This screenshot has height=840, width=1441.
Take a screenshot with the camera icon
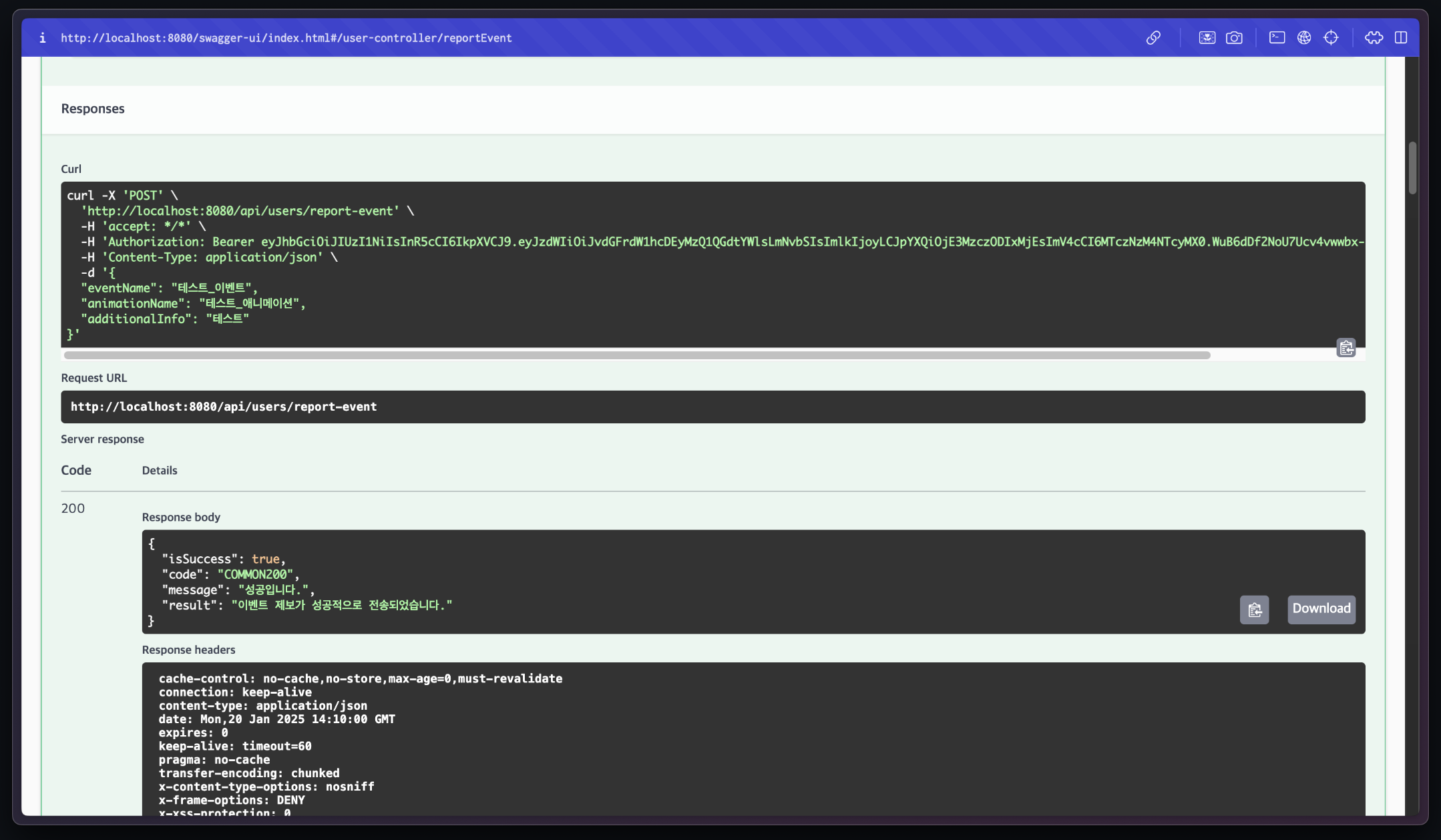pos(1234,38)
